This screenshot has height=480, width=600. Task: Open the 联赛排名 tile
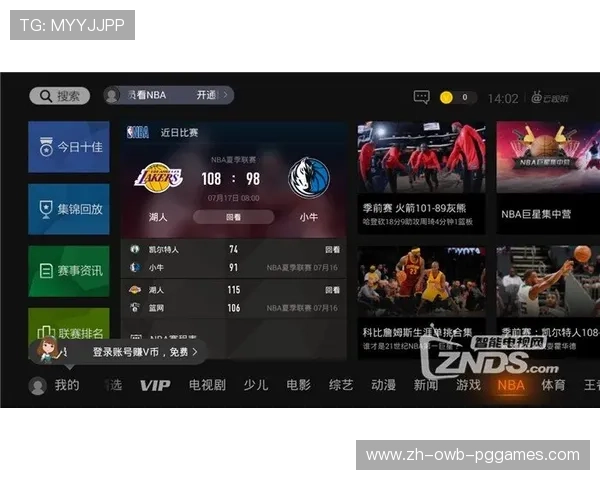[69, 325]
